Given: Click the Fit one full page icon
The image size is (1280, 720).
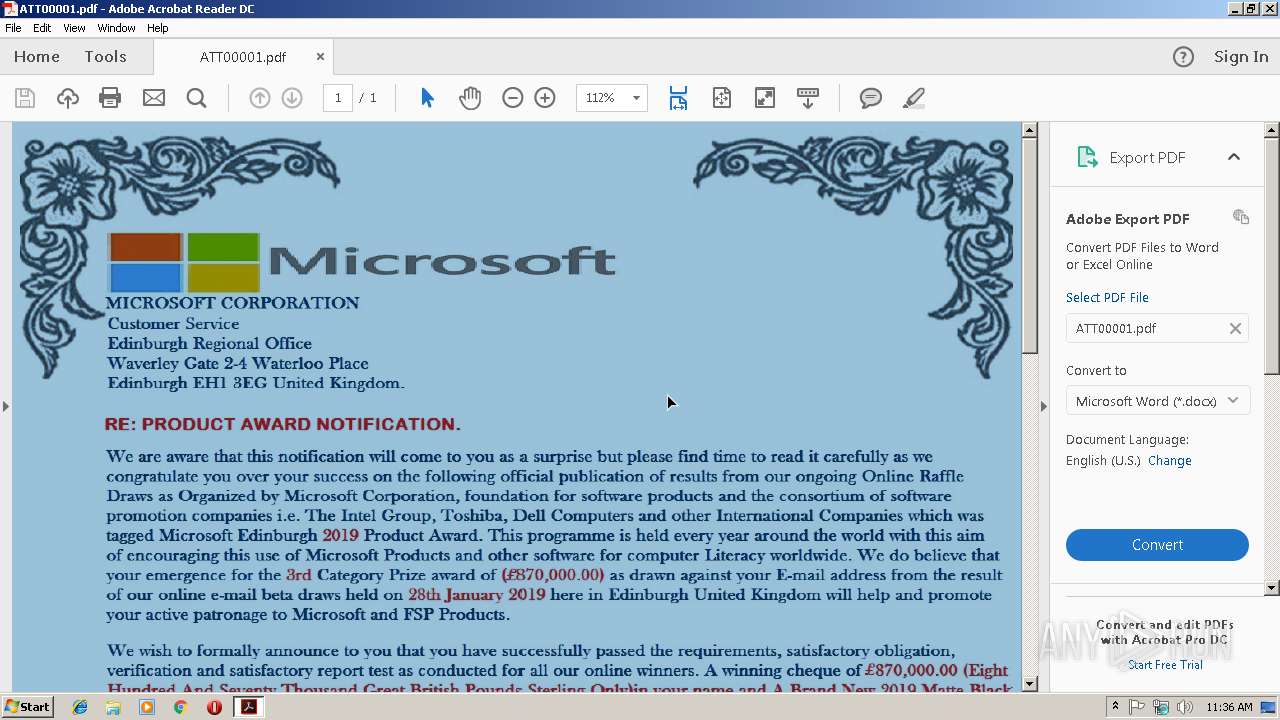Looking at the screenshot, I should pyautogui.click(x=722, y=98).
